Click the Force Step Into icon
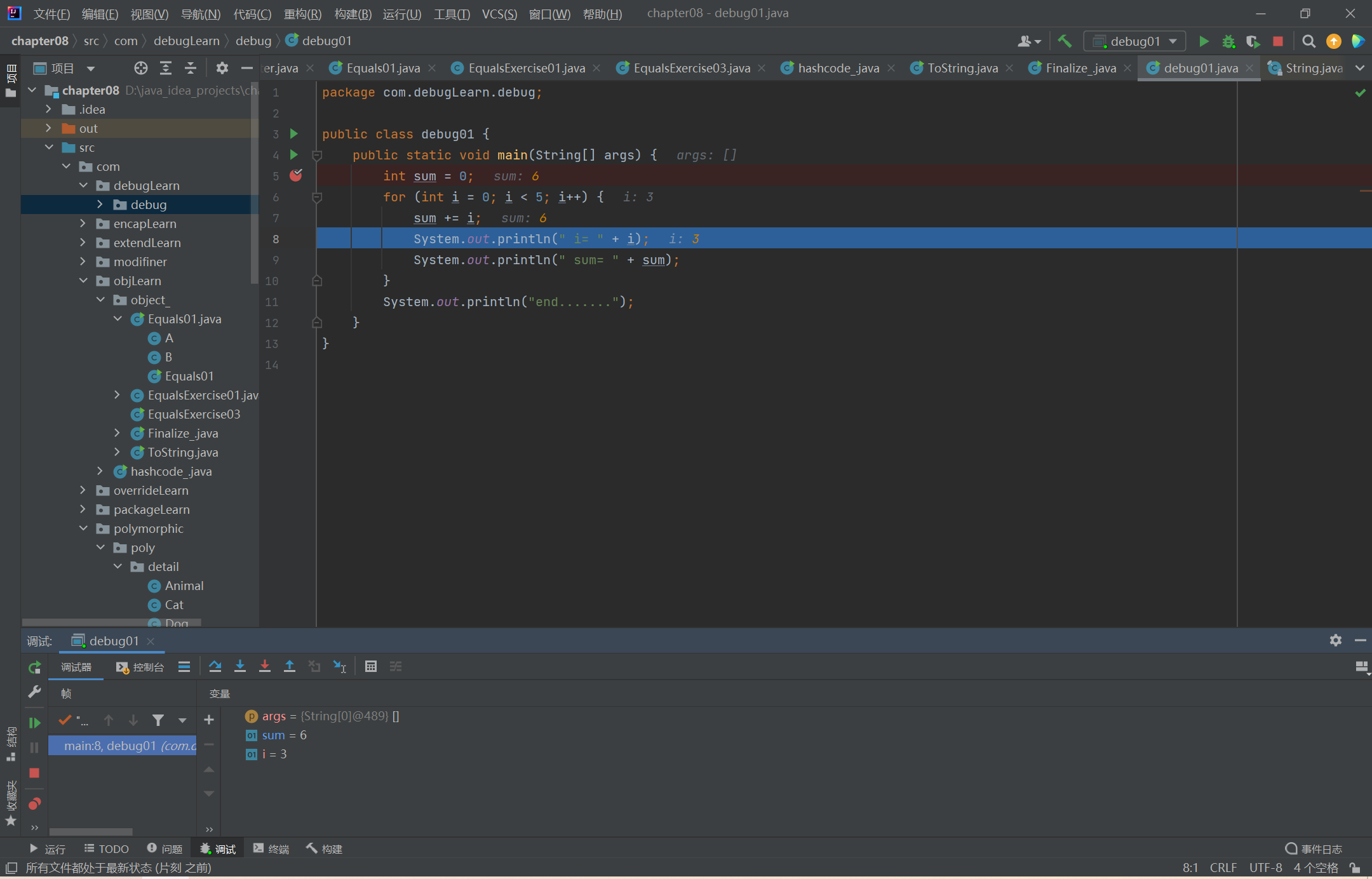Viewport: 1372px width, 879px height. pyautogui.click(x=264, y=666)
